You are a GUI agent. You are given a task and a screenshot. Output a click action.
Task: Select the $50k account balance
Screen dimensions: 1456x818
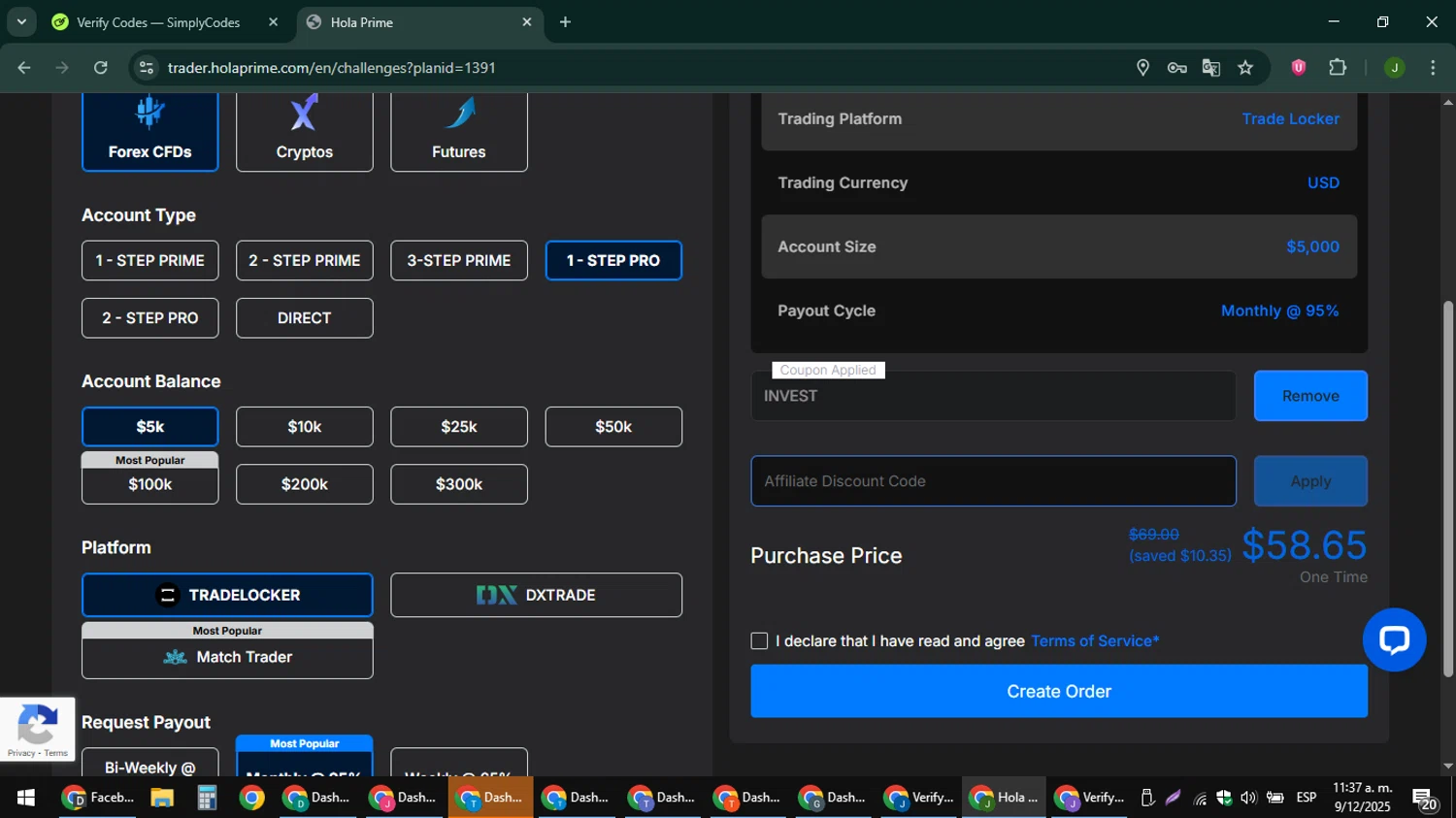click(x=613, y=427)
